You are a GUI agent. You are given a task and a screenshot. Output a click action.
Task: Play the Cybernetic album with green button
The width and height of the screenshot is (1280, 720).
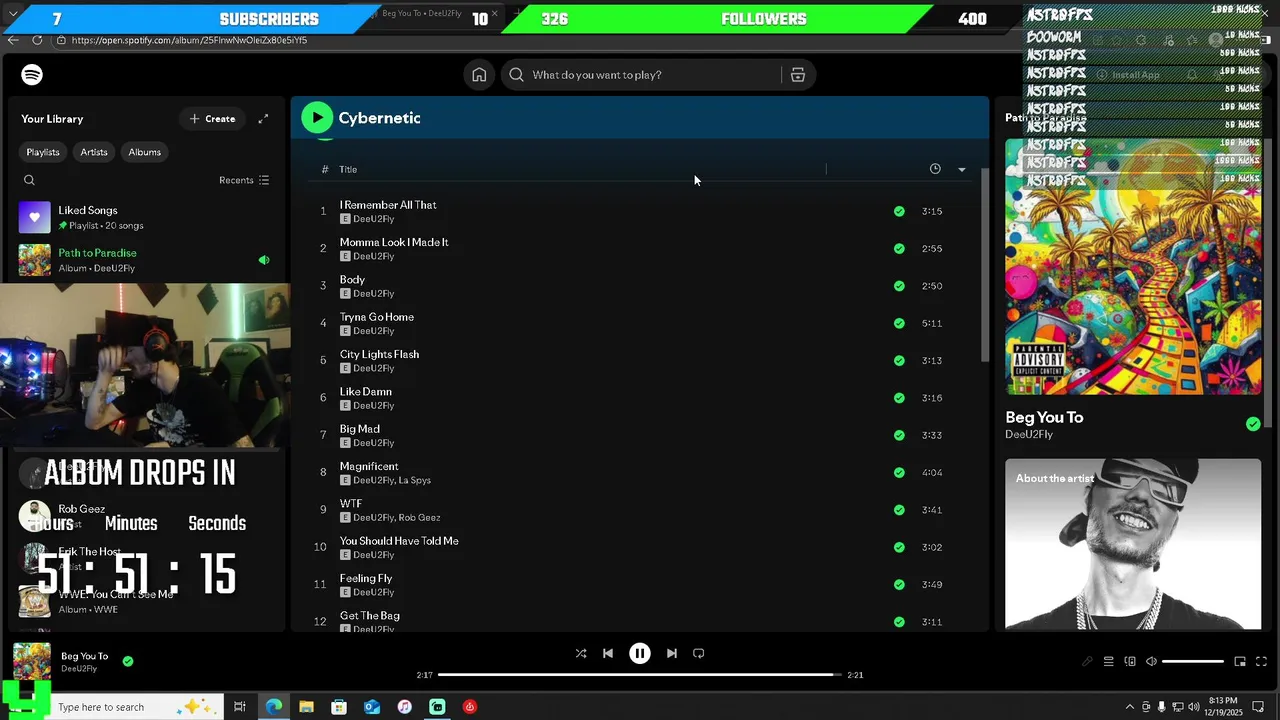(x=317, y=118)
